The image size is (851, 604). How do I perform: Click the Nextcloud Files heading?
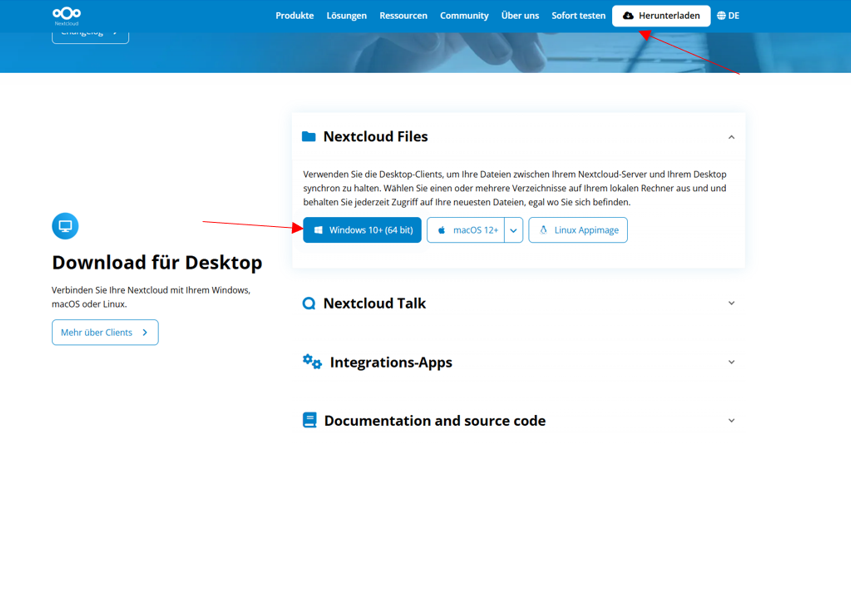pos(376,136)
